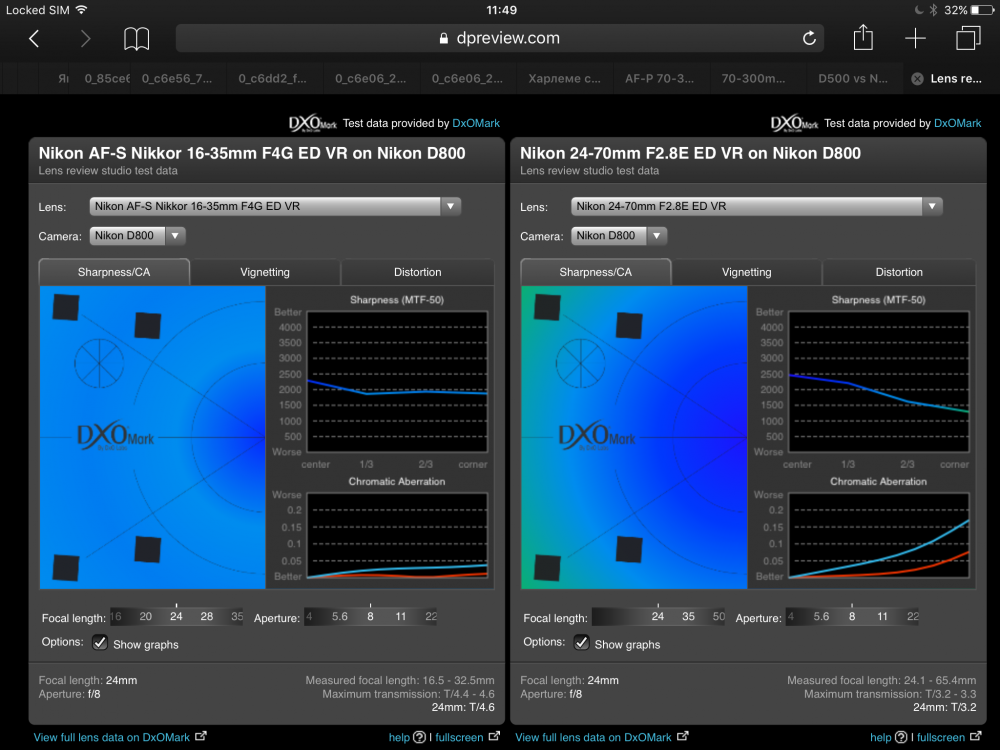
Task: Open Lens dropdown showing Nikon 24-70mm F2.8E
Action: coord(756,206)
